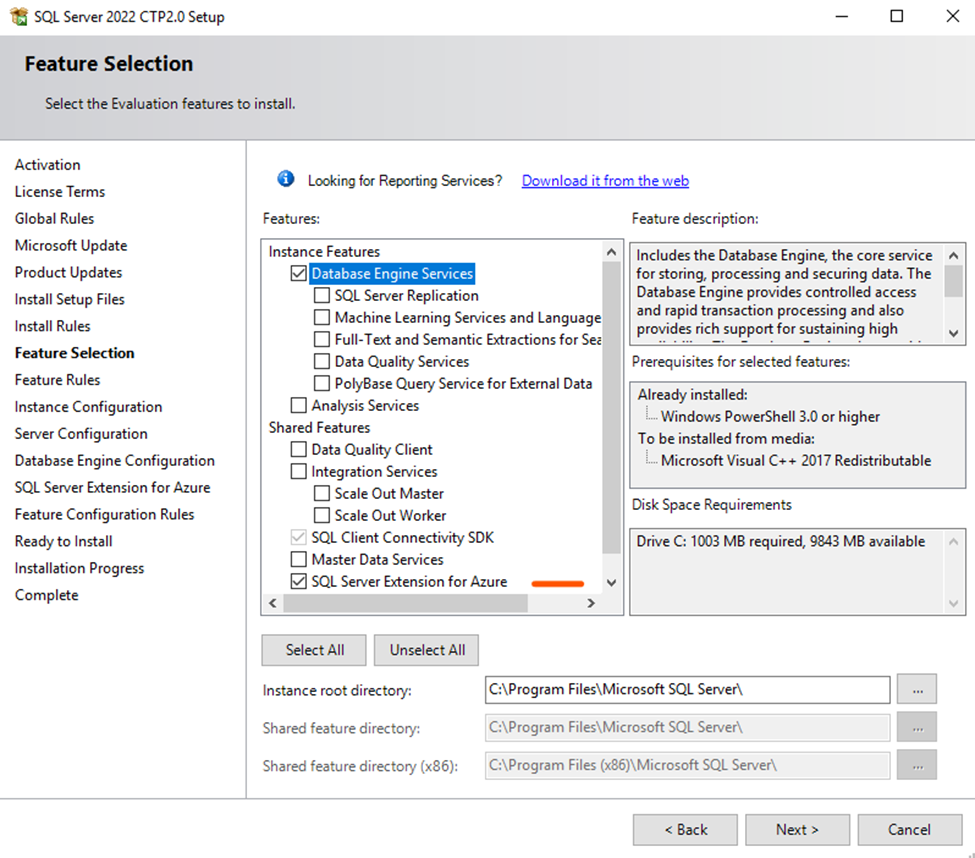Select the Database Engine Configuration step
Image resolution: width=975 pixels, height=858 pixels.
(x=114, y=461)
